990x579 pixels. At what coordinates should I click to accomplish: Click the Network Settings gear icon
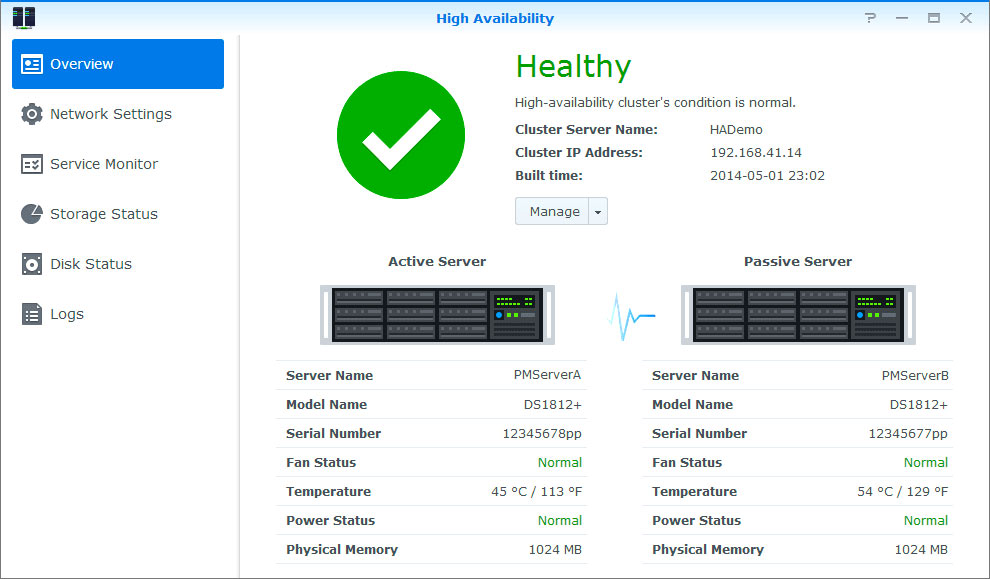tap(32, 114)
